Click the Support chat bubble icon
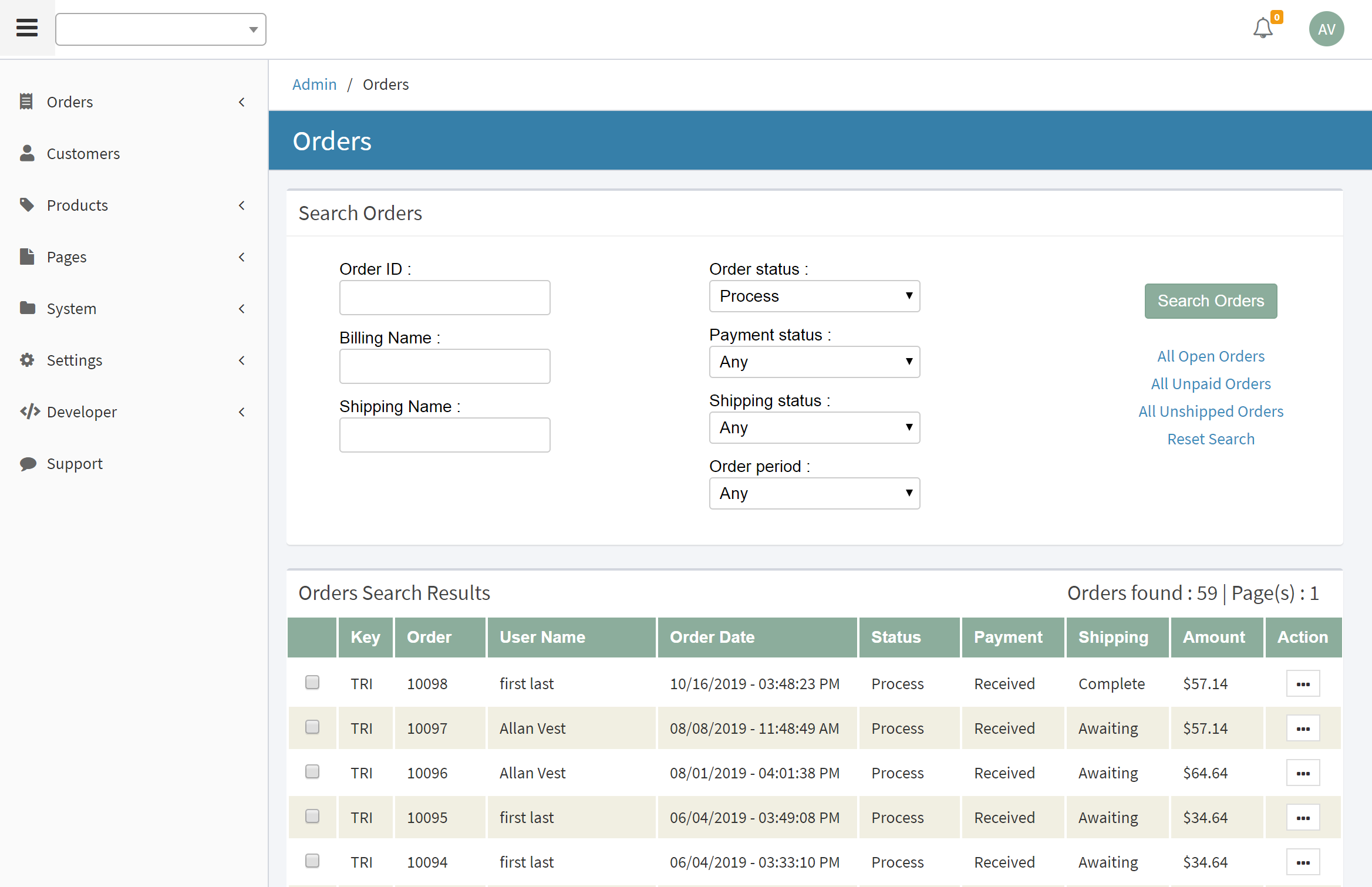1372x887 pixels. point(28,464)
